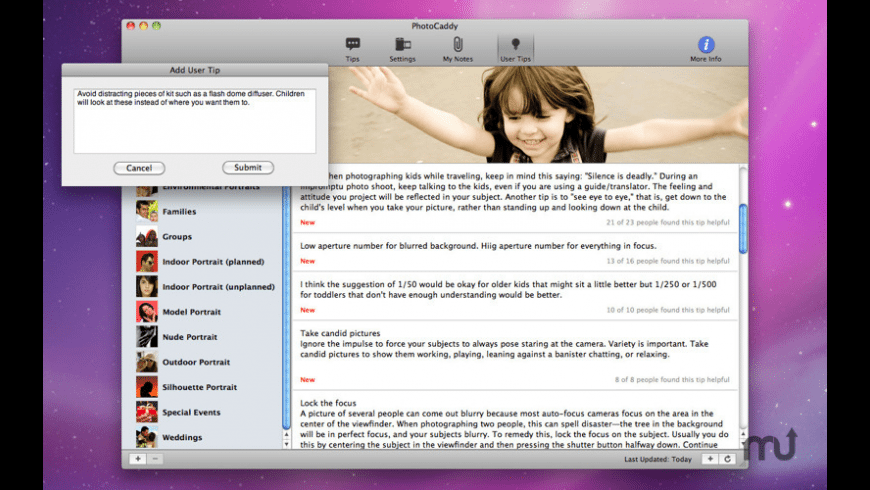The width and height of the screenshot is (870, 490).
Task: Click New label under aperture tip
Action: coord(307,261)
